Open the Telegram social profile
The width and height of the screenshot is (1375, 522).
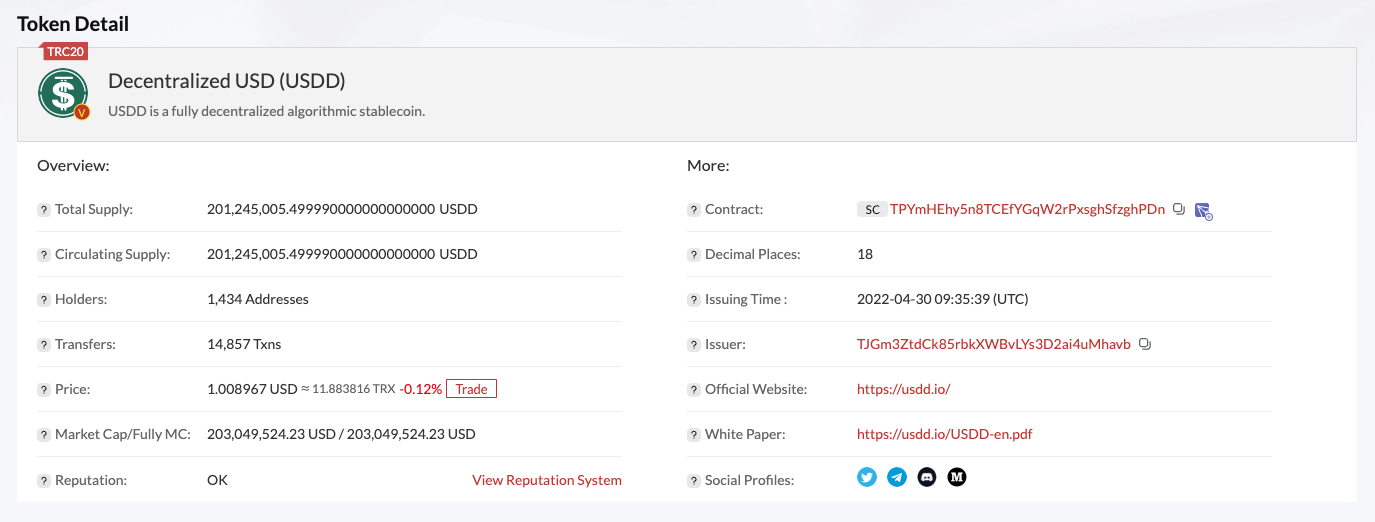897,478
